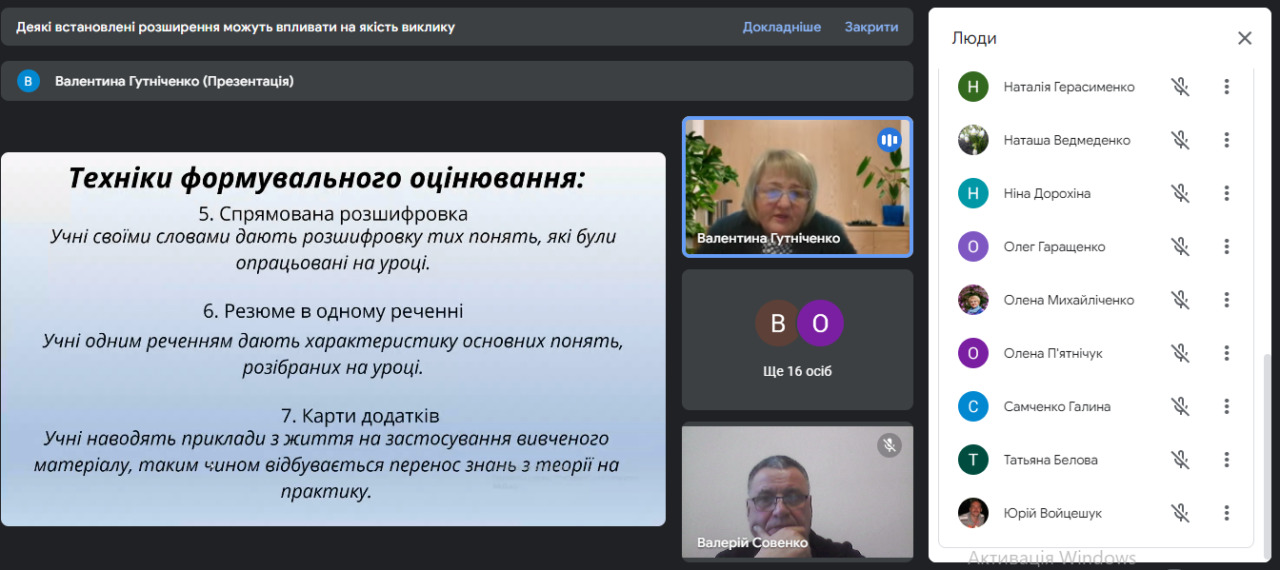Open more options for Наталія Герасименко
This screenshot has width=1280, height=570.
click(1226, 87)
